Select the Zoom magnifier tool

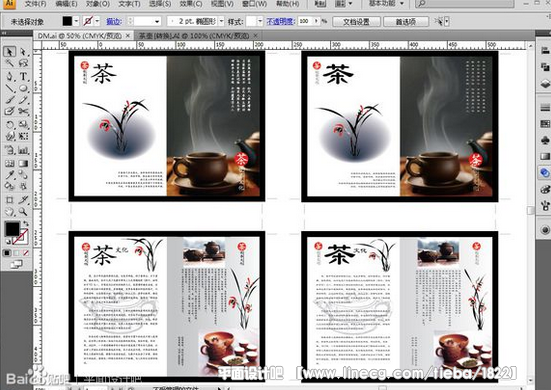(x=23, y=212)
